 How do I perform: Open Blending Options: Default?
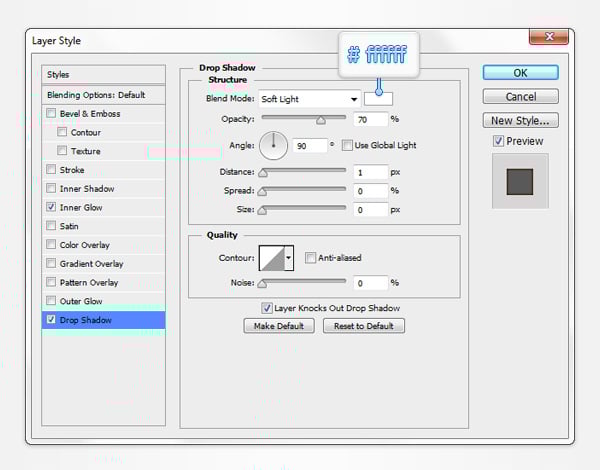[96, 94]
